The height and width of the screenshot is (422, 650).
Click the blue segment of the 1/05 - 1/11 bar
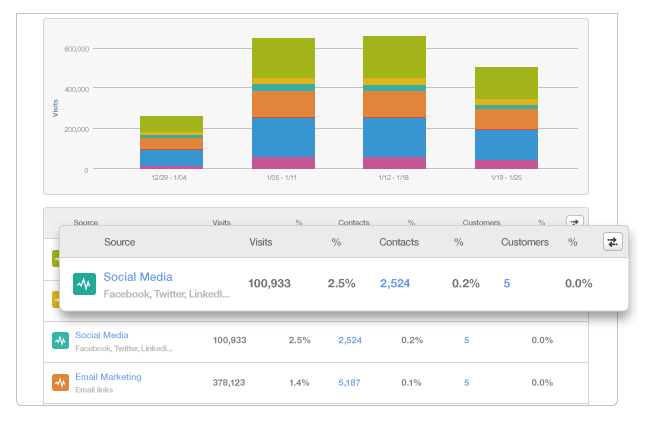[284, 138]
